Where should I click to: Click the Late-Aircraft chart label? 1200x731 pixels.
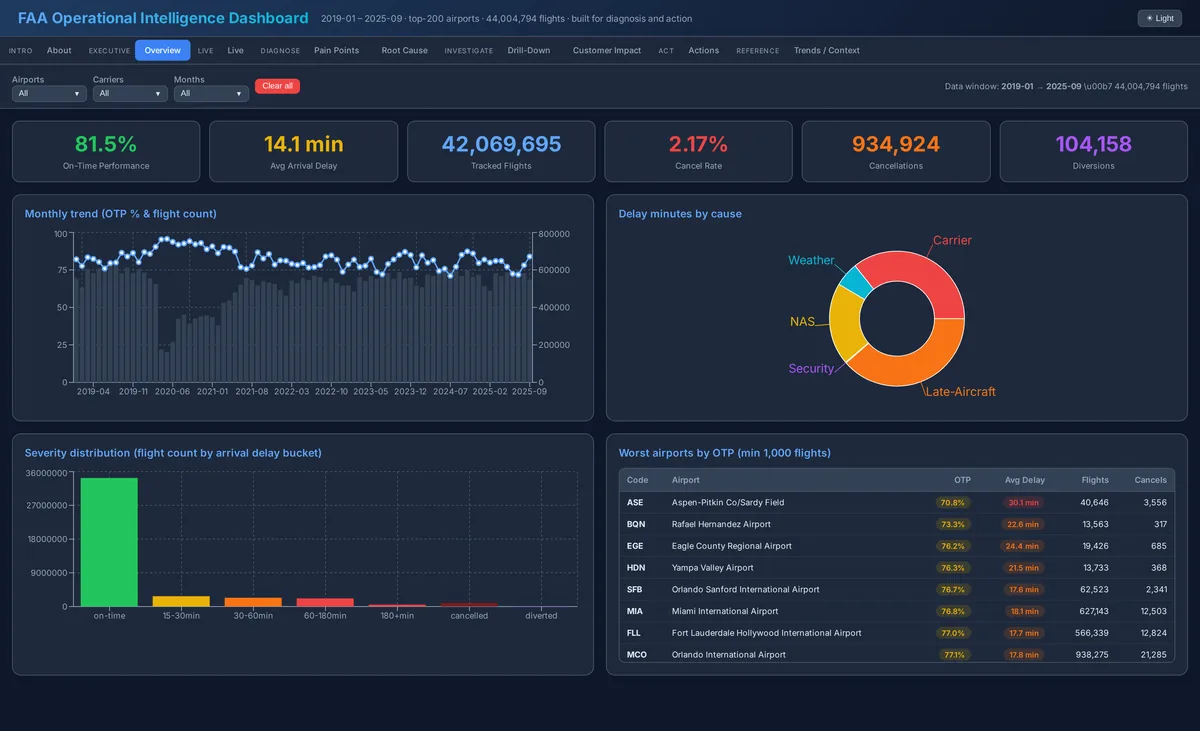coord(960,392)
